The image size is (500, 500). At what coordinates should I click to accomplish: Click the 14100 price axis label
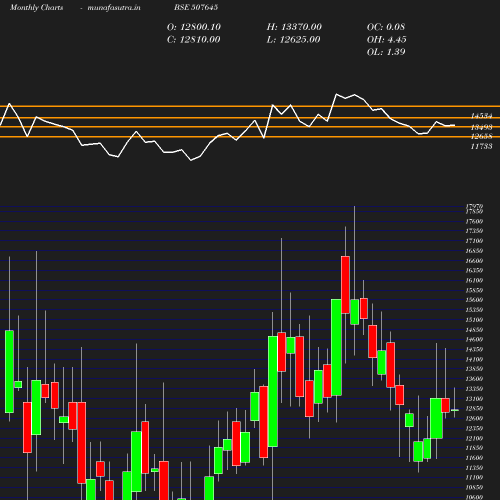(474, 359)
